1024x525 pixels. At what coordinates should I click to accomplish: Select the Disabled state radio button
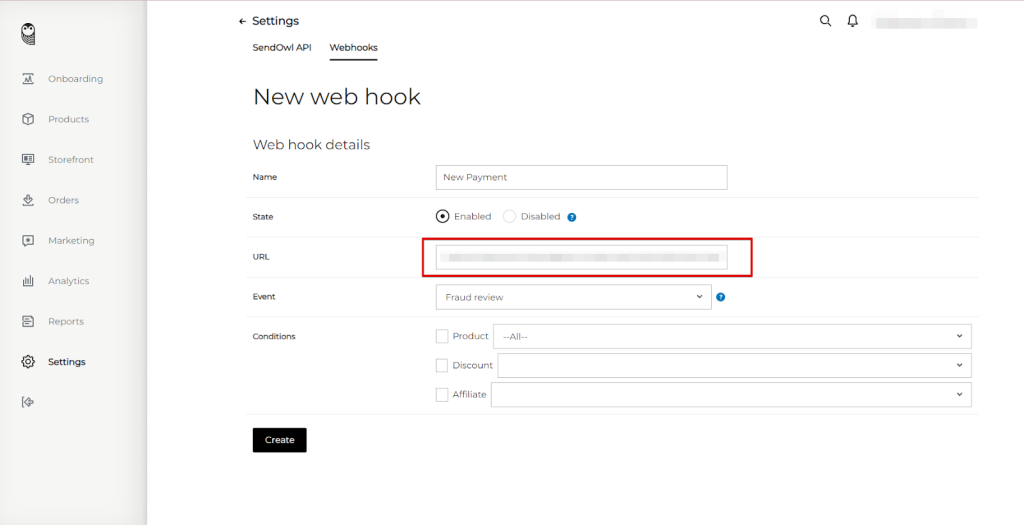(509, 216)
